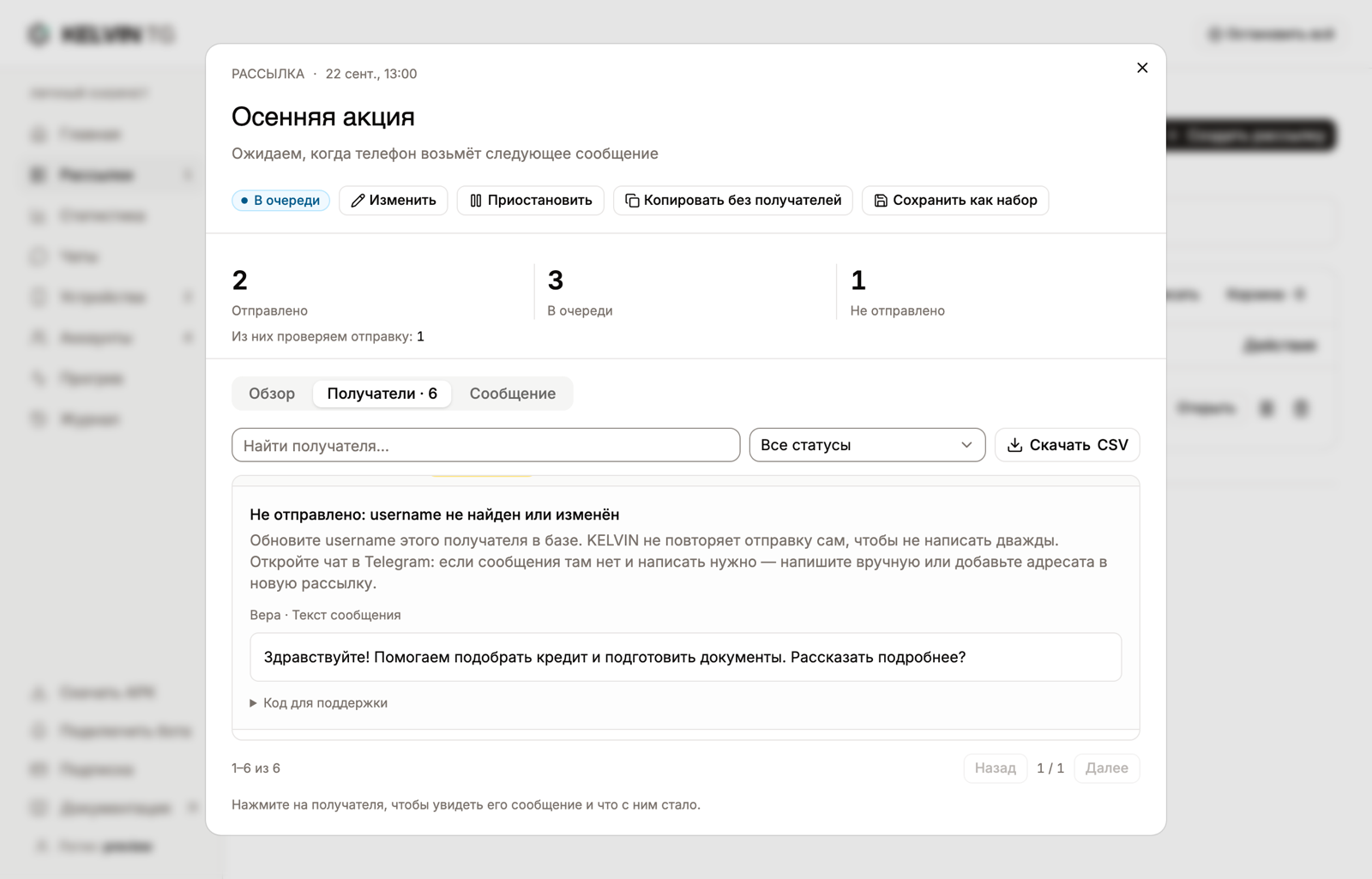Click the error title about username не найден
This screenshot has height=879, width=1372.
click(435, 515)
